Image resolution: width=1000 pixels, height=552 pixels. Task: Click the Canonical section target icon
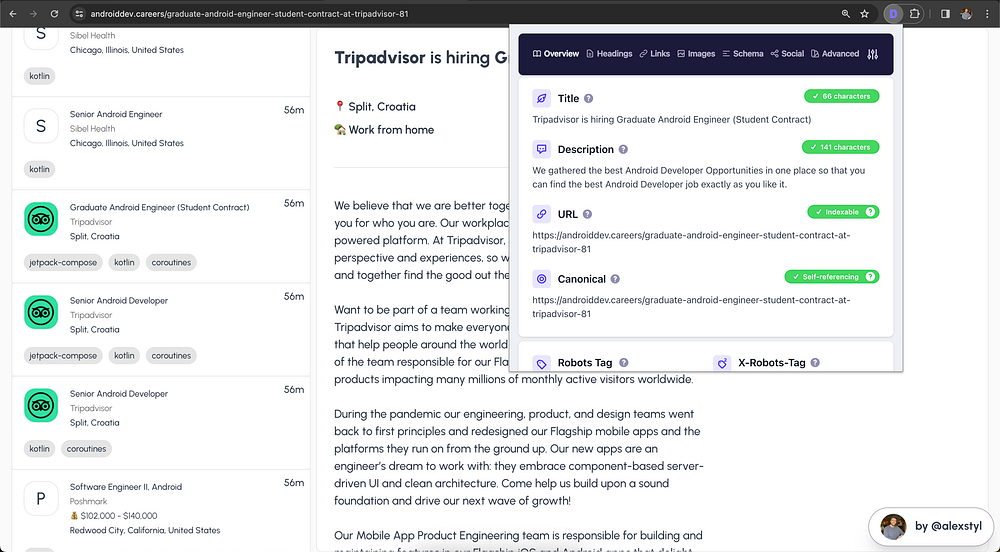[x=541, y=279]
